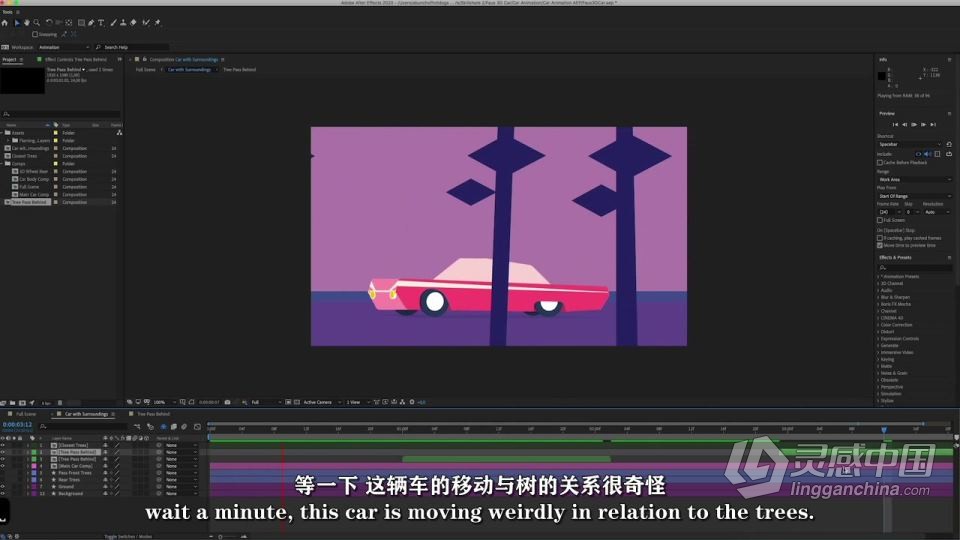Select Car with Surroundings timeline tab
The image size is (960, 540).
[86, 414]
